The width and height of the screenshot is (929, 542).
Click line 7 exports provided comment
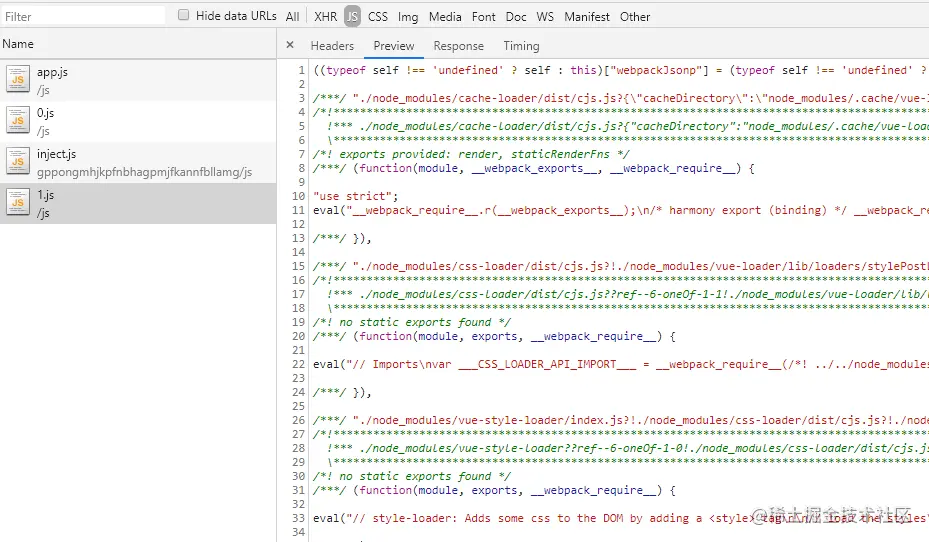click(471, 154)
